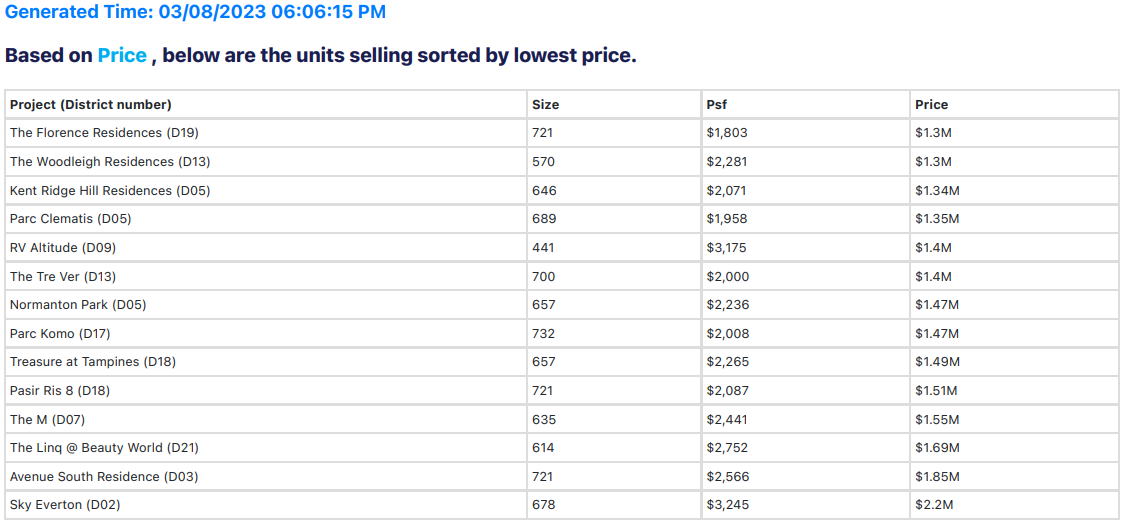The width and height of the screenshot is (1122, 525).
Task: Click the Size column header
Action: [x=546, y=104]
